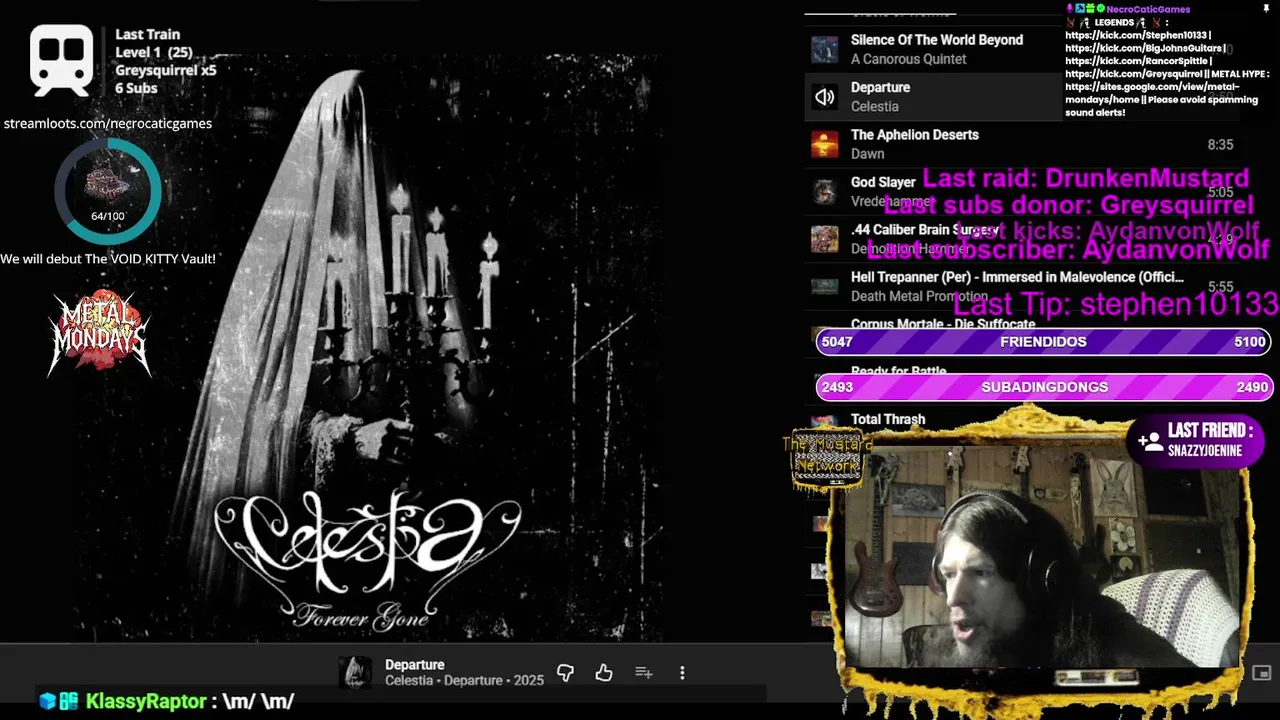Click the Last Tip: stephen10133 label

[x=1116, y=304]
